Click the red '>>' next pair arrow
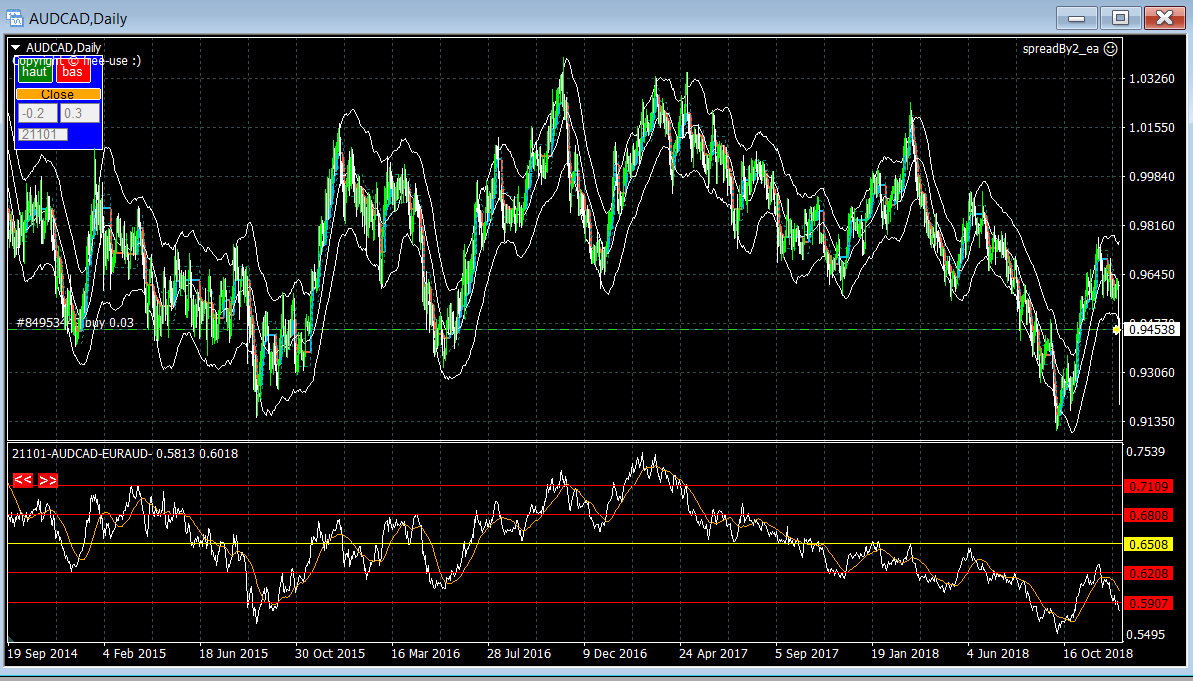Screen dimensions: 1193x681 [48, 481]
